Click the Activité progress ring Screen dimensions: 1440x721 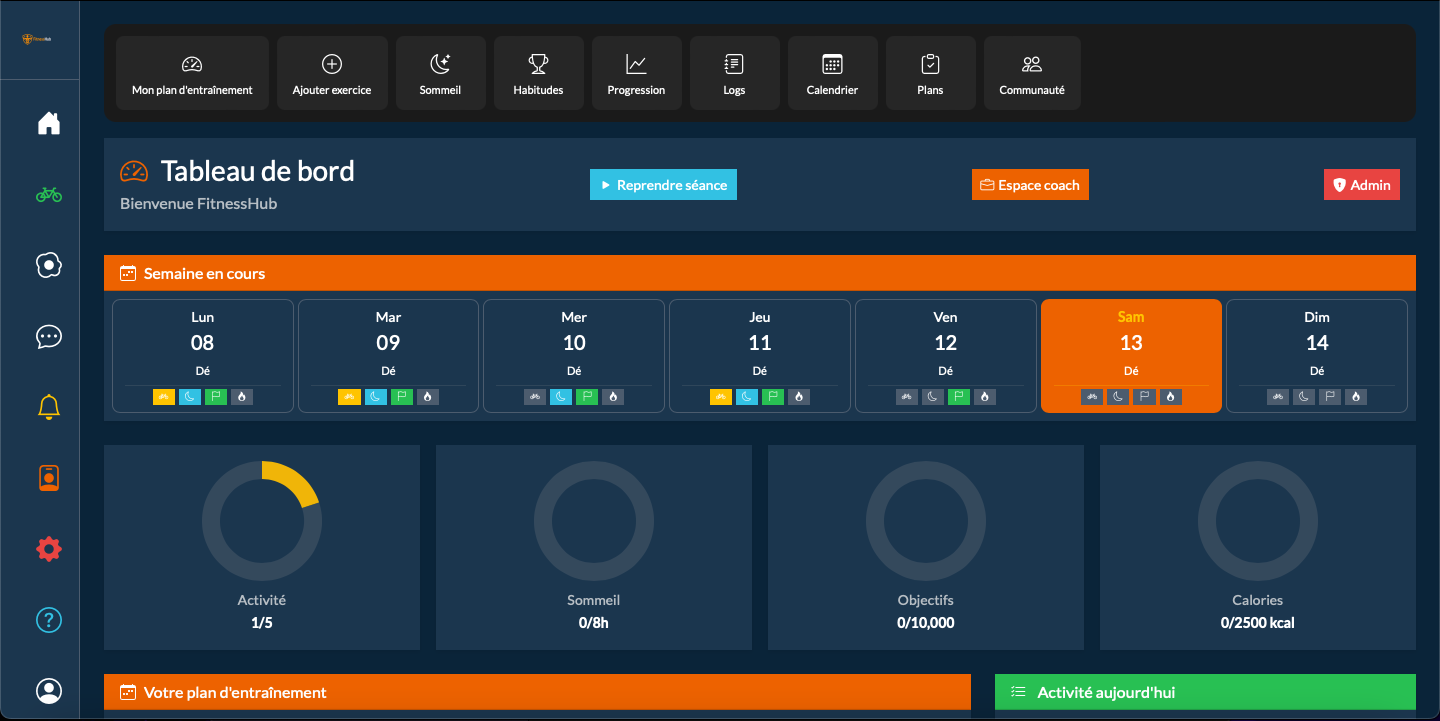pyautogui.click(x=261, y=520)
